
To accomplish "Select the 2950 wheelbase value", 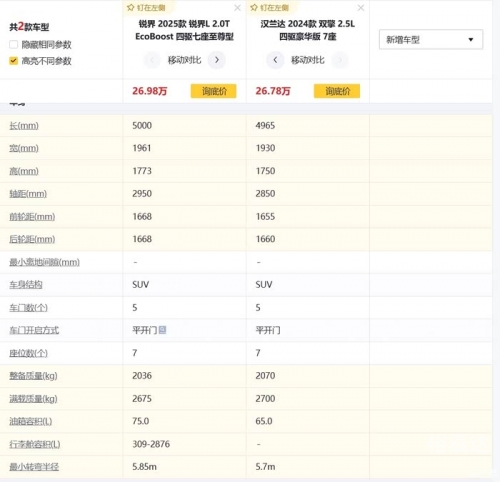I will [x=142, y=194].
